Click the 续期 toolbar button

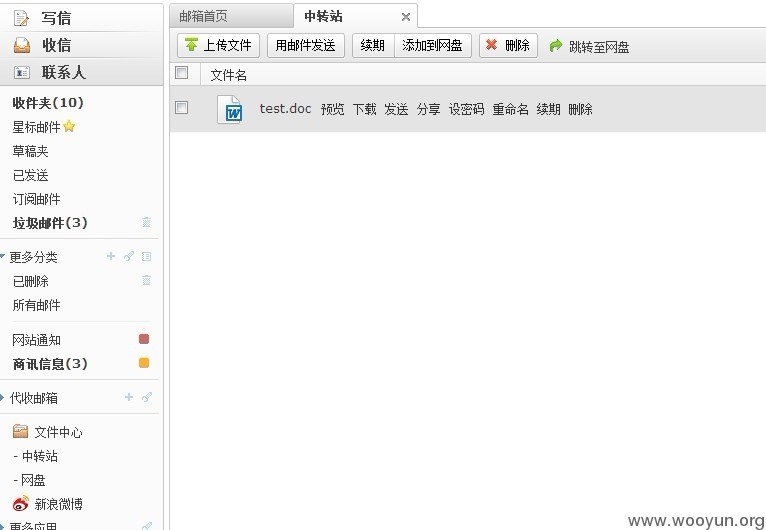pyautogui.click(x=373, y=45)
